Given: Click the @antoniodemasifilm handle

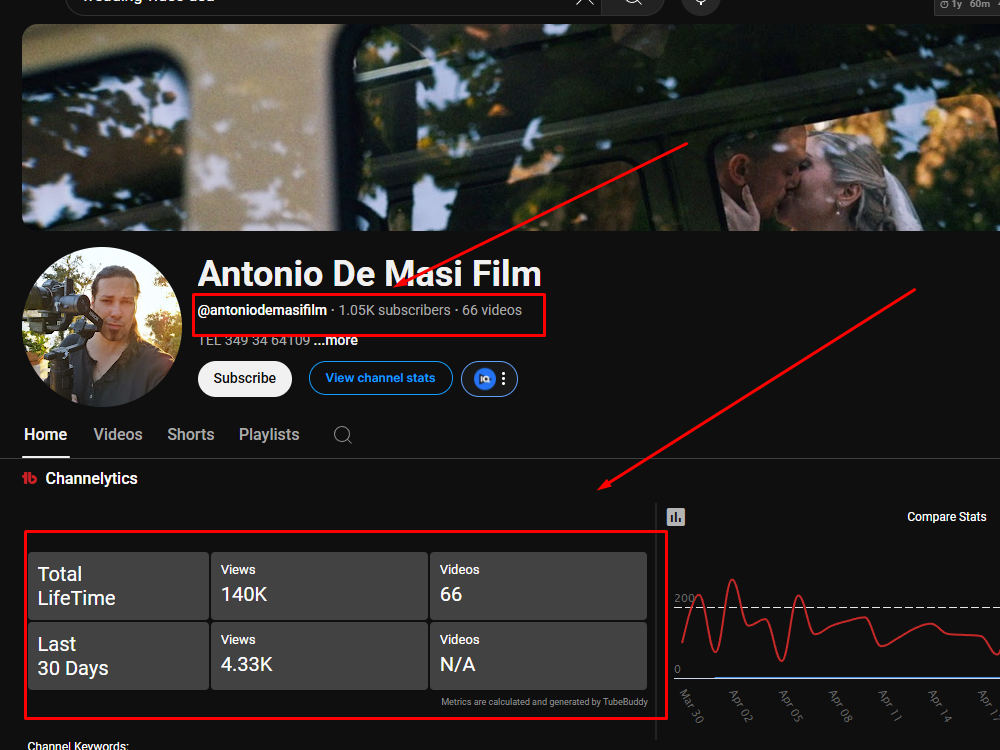Looking at the screenshot, I should point(262,311).
